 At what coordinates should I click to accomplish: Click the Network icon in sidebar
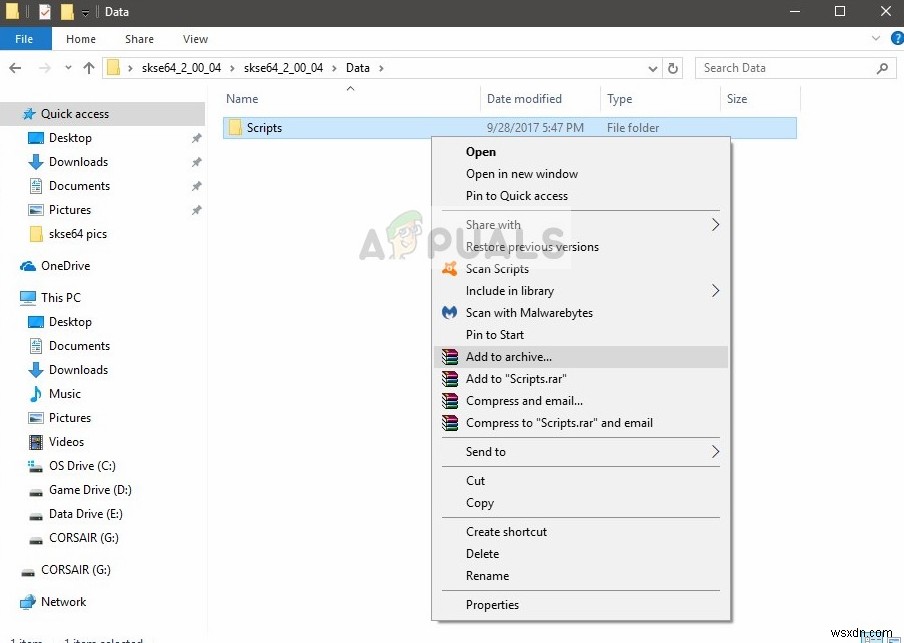click(x=28, y=602)
